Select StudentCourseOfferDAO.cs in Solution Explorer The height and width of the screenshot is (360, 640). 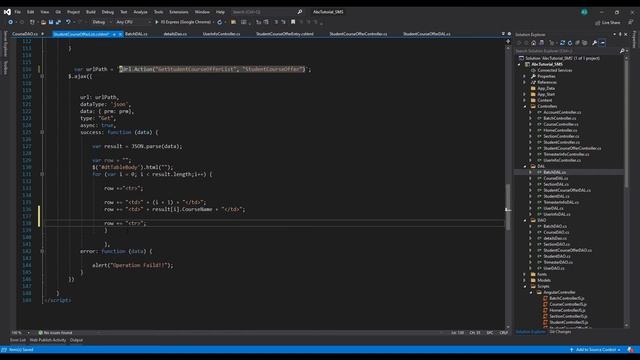pos(567,250)
